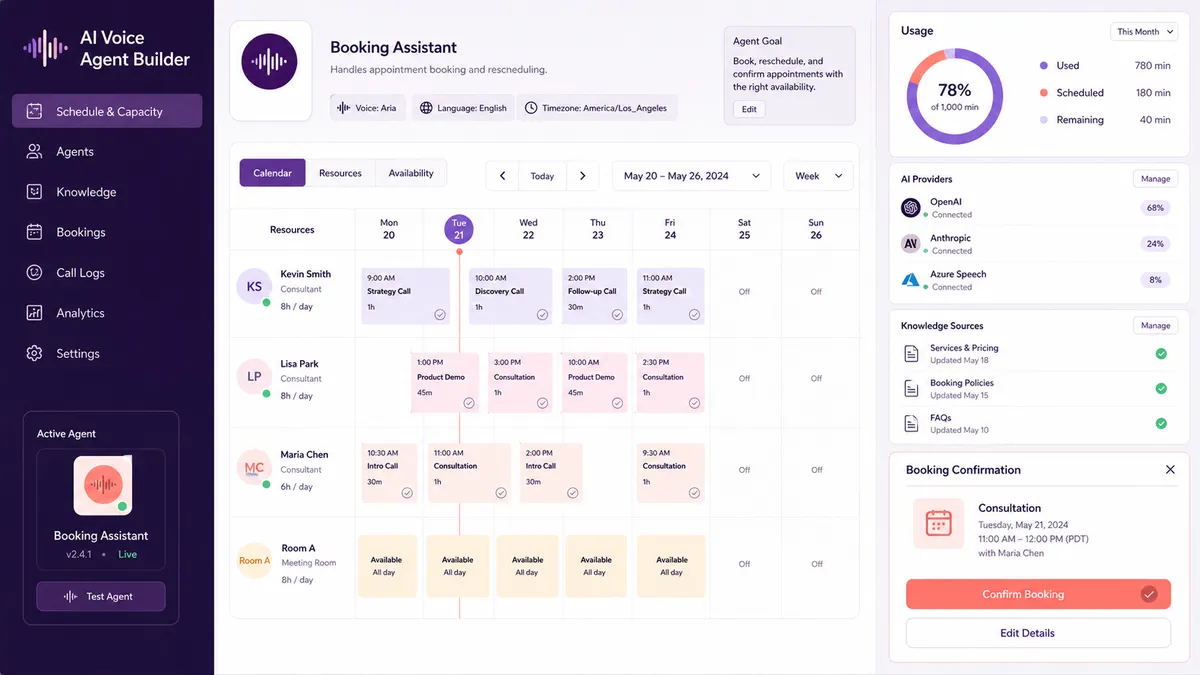Toggle check on Friday 11:00 AM Strategy Call
This screenshot has width=1200, height=675.
point(694,314)
